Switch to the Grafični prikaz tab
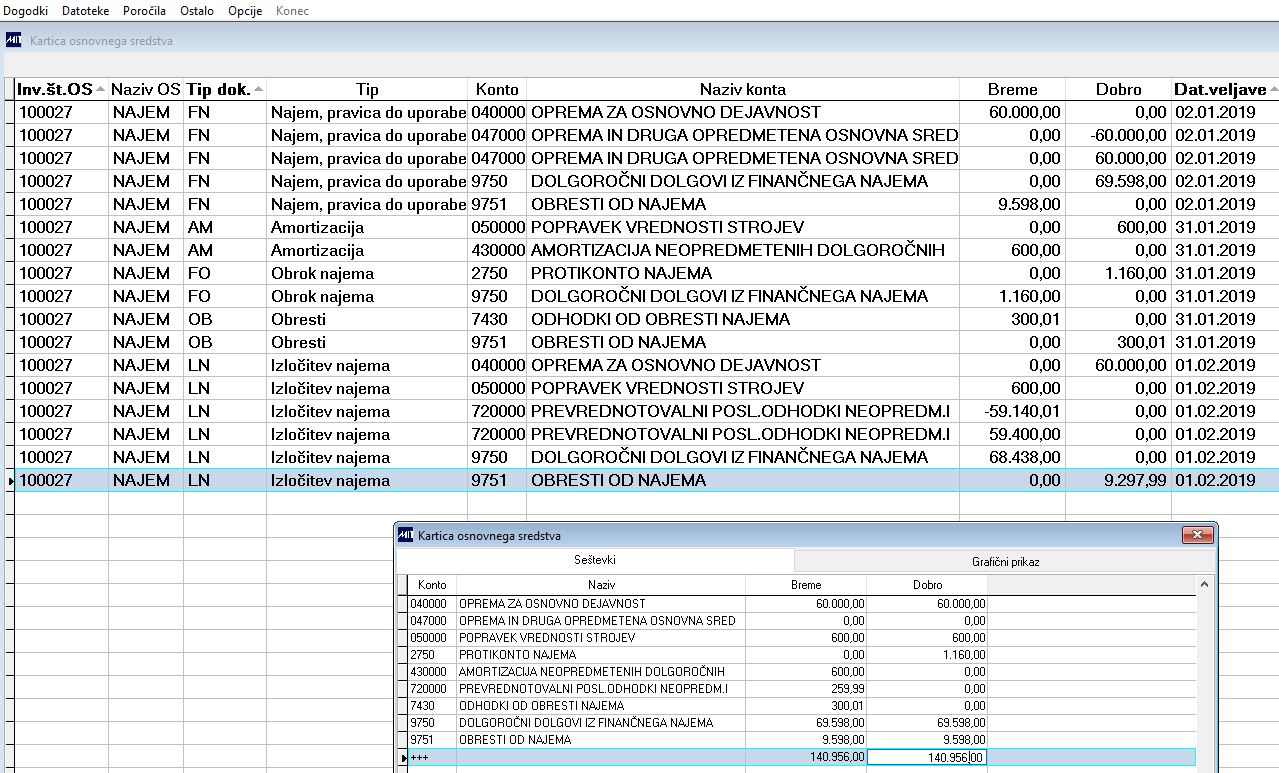Viewport: 1279px width, 773px height. (1005, 562)
